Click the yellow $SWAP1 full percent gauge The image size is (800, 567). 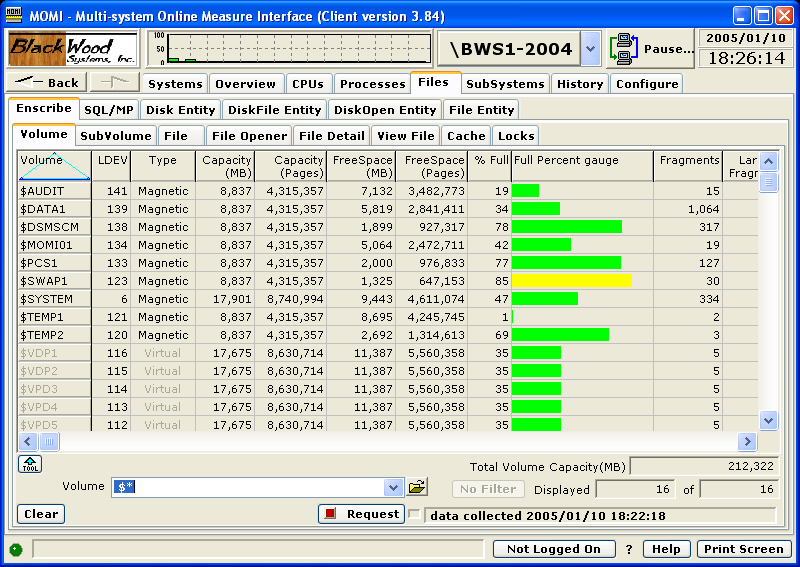[x=571, y=281]
